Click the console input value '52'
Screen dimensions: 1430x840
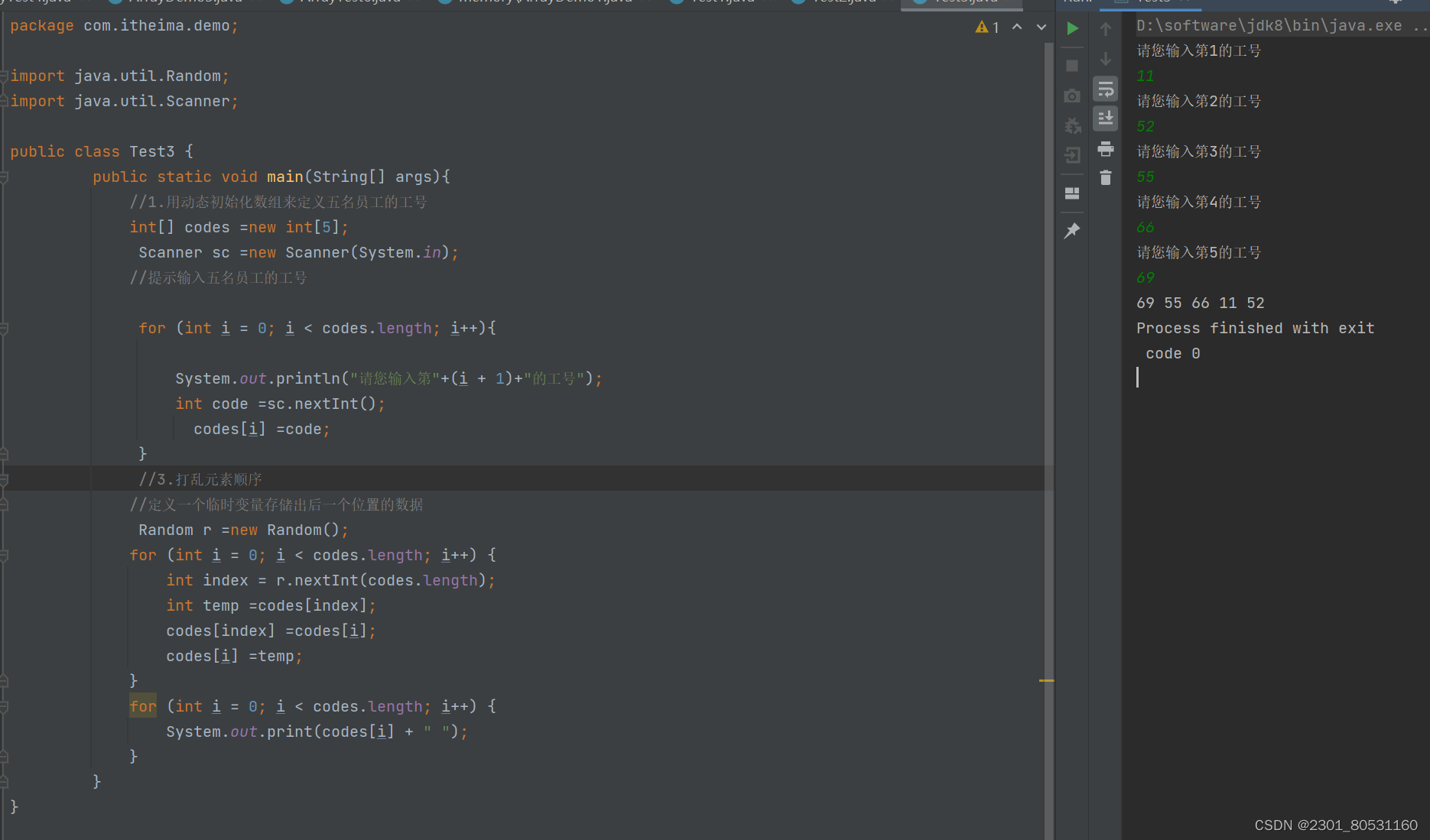(x=1145, y=127)
